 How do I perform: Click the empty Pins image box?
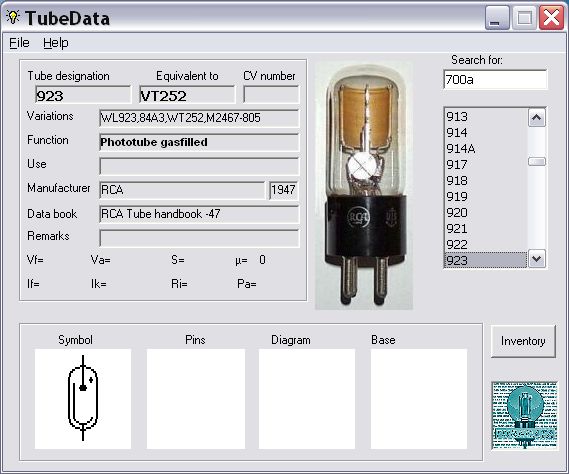point(196,399)
